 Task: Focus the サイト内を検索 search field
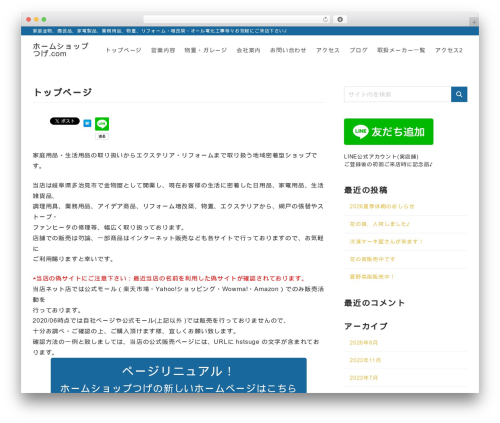(x=397, y=94)
